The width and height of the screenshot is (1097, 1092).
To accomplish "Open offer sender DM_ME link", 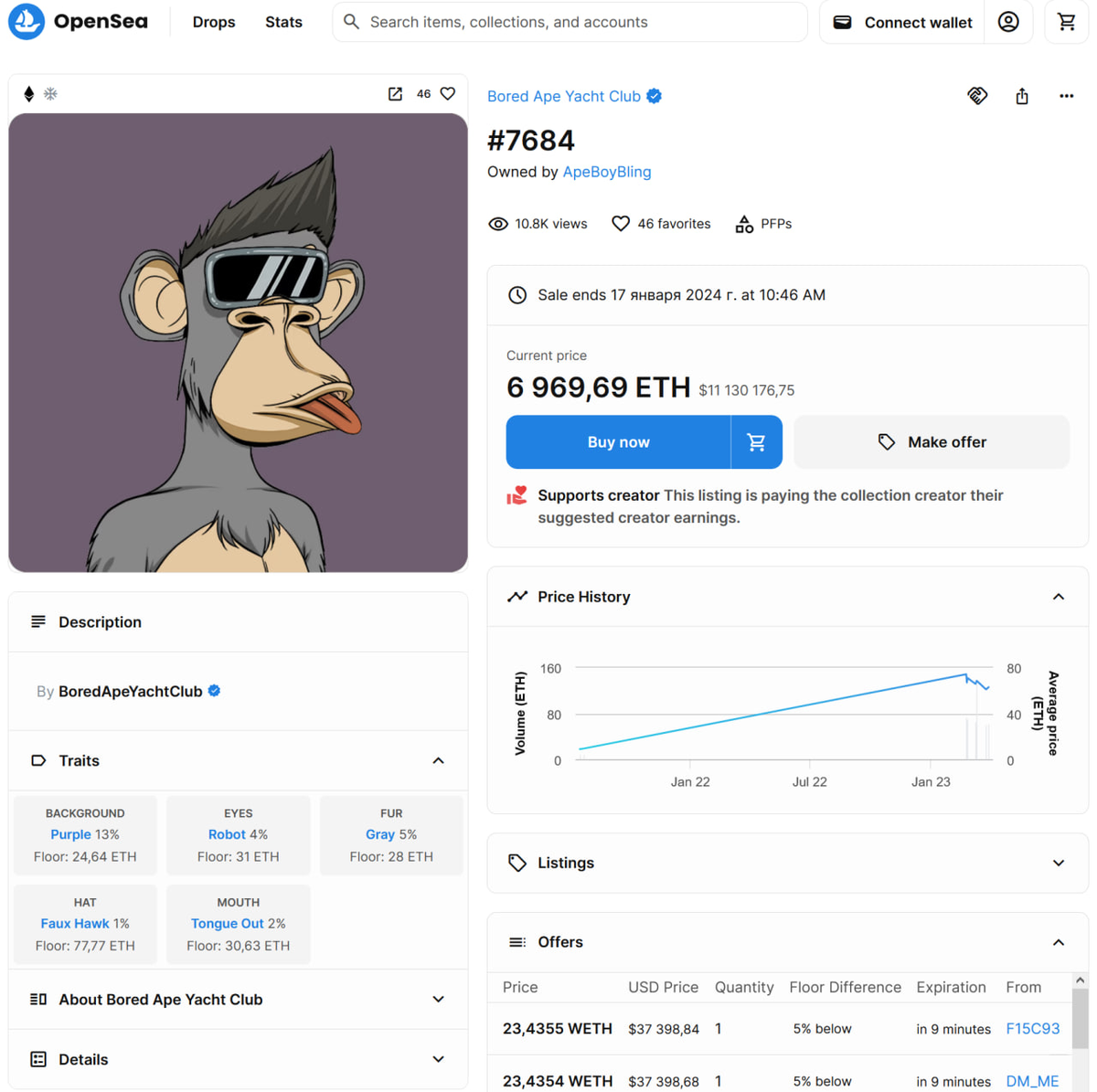I will point(1032,1081).
